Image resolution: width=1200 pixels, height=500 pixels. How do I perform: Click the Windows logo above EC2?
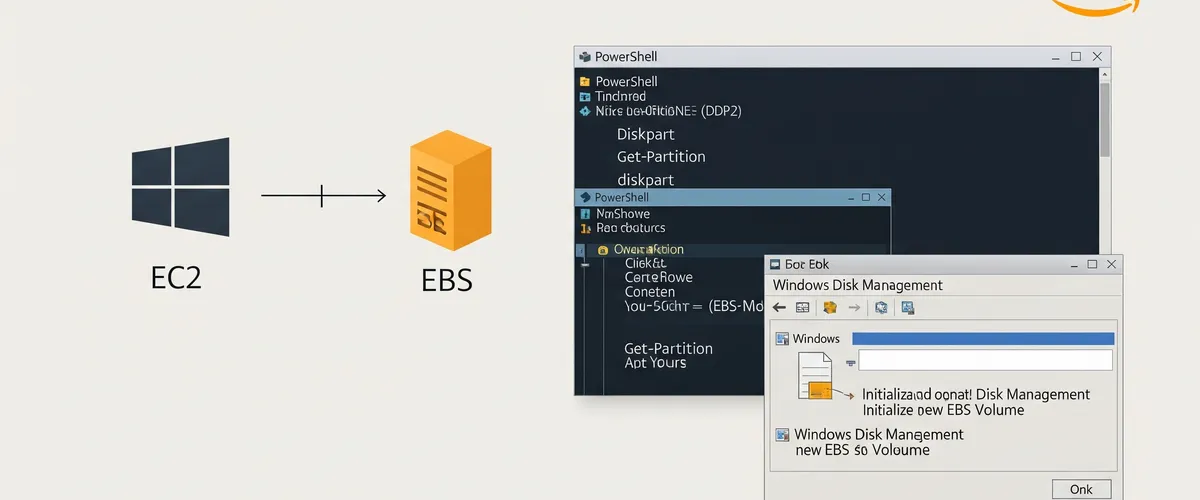[180, 187]
